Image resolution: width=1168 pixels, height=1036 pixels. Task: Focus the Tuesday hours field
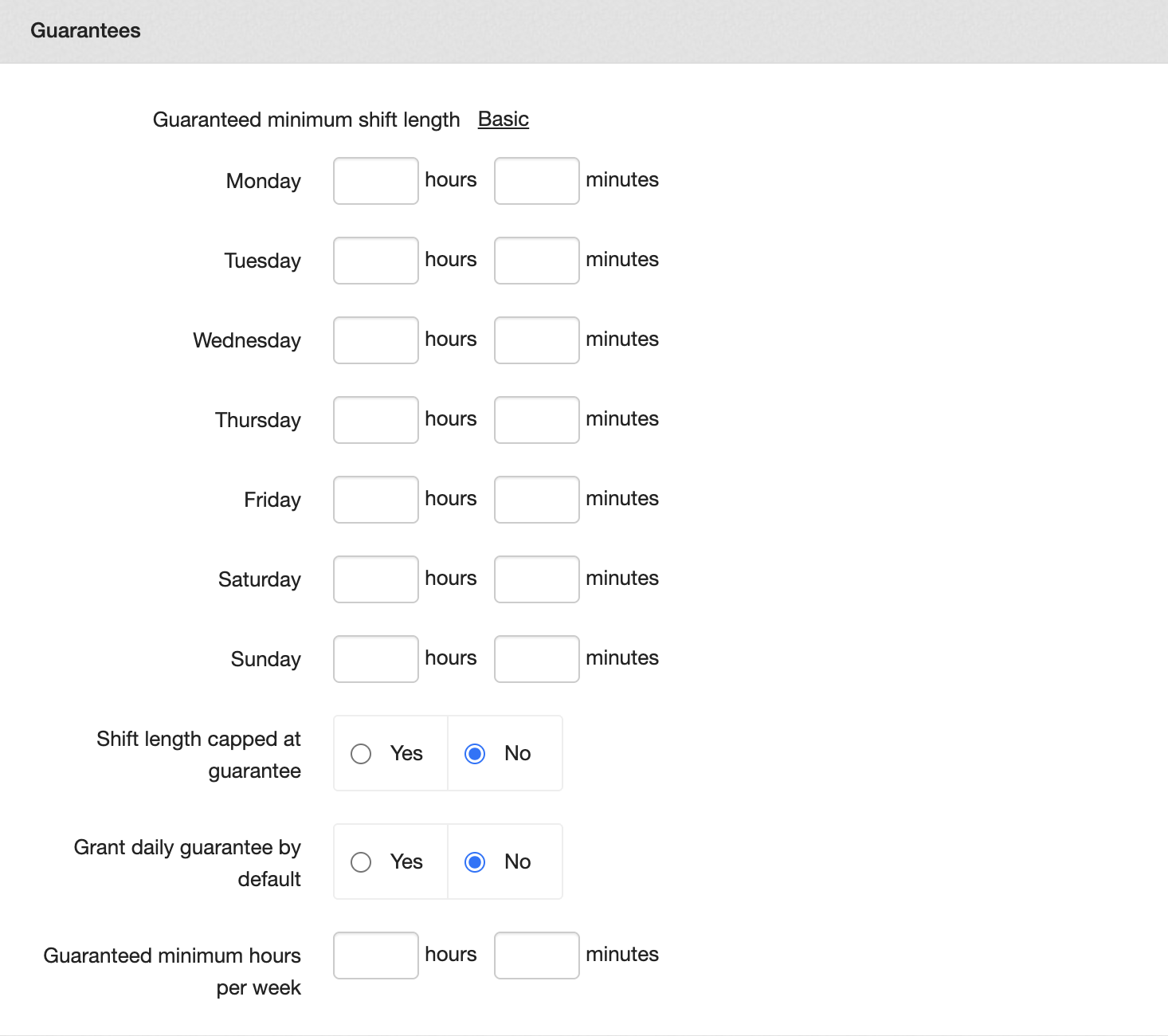point(375,261)
